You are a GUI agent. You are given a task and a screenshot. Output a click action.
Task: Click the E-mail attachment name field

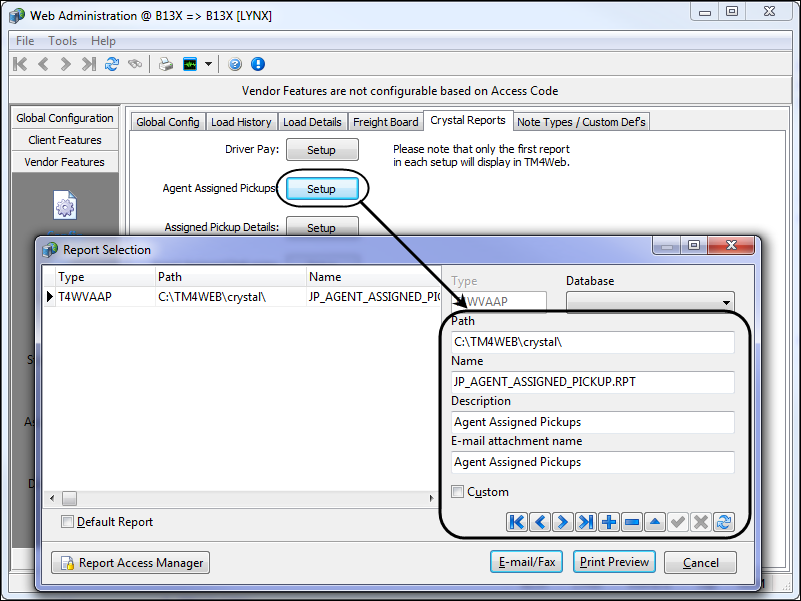593,462
